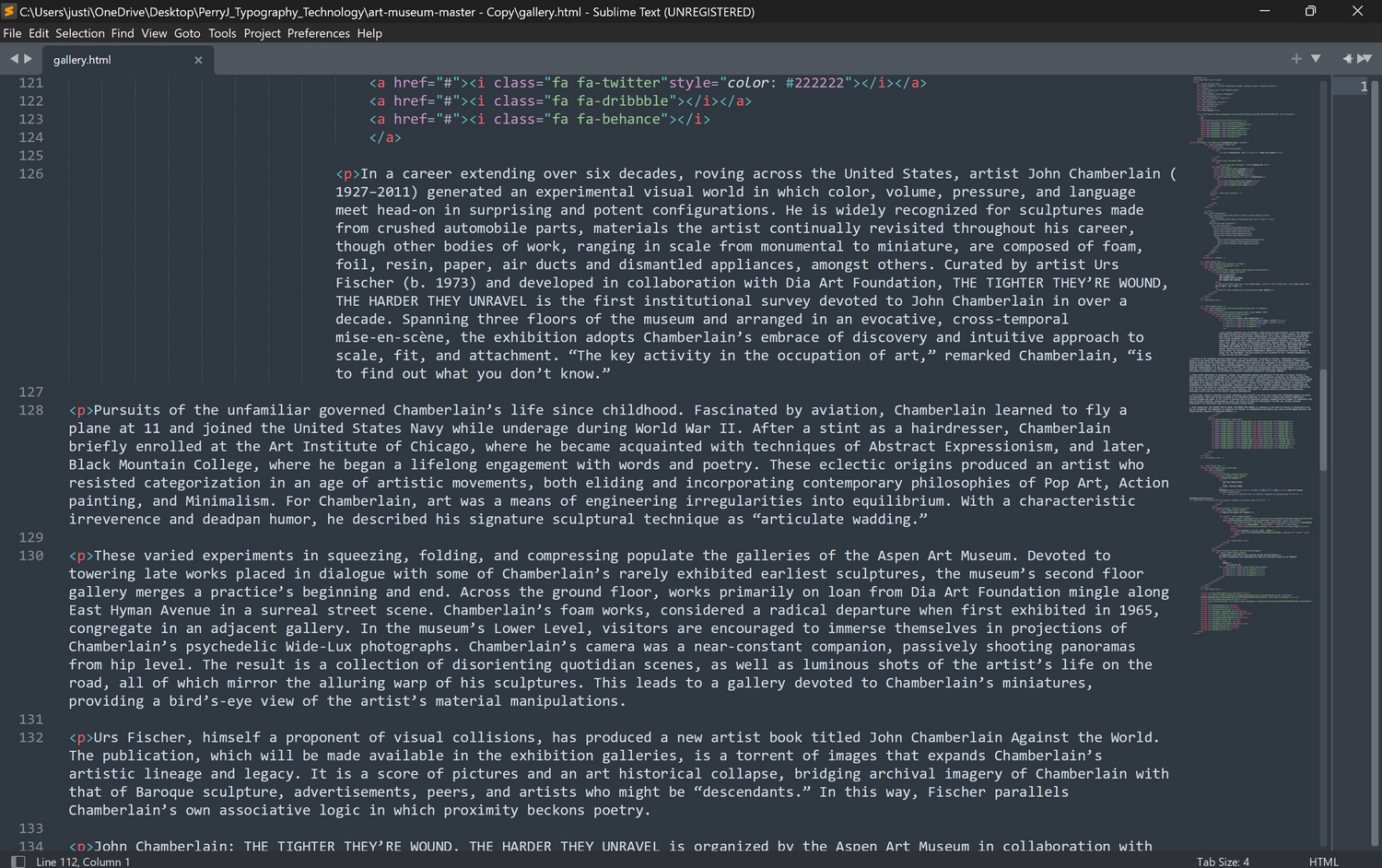Click line number 126 in the gutter
The image size is (1382, 868).
(31, 173)
